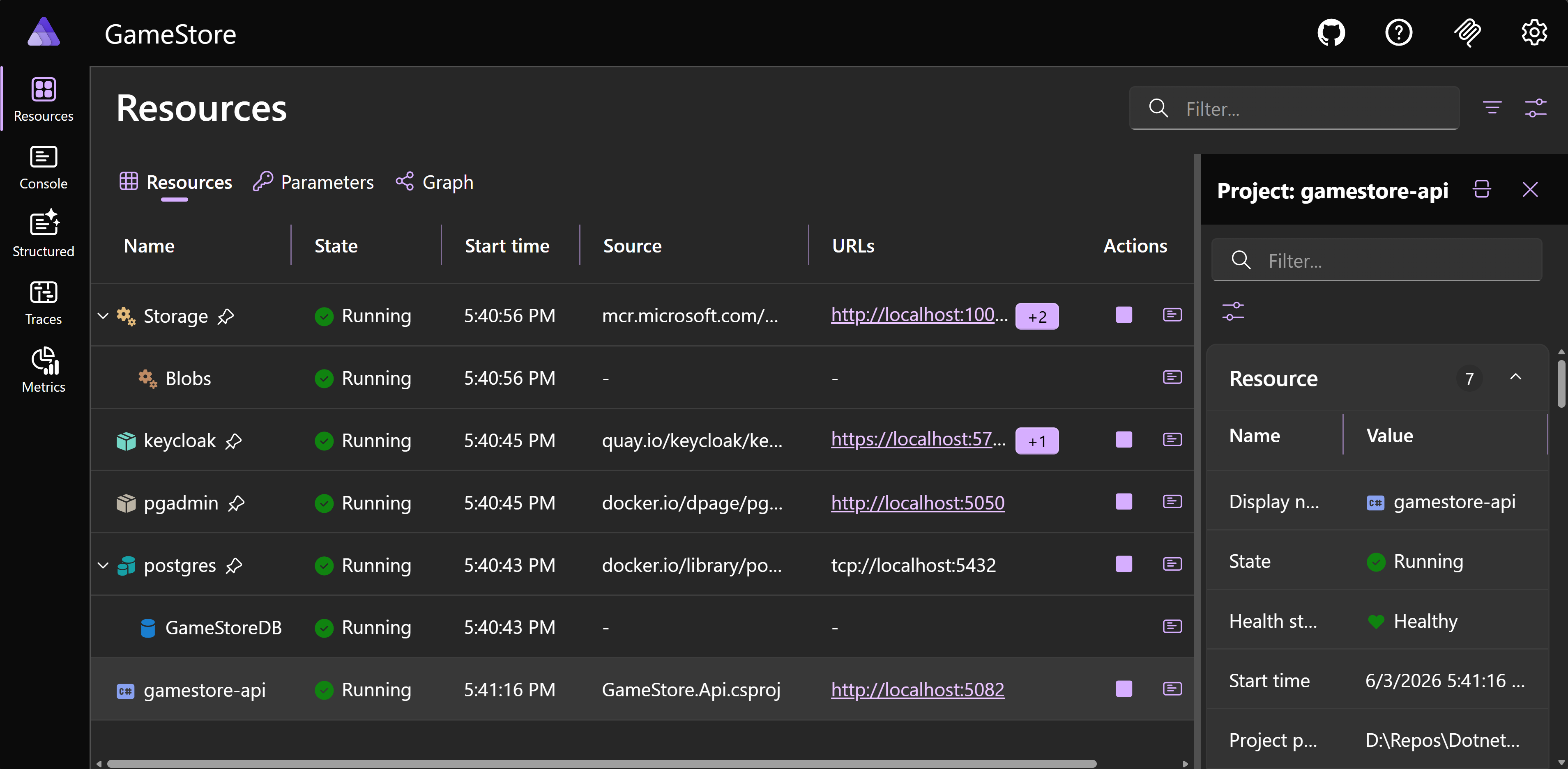
Task: Stop the pgadmin resource
Action: point(1124,502)
